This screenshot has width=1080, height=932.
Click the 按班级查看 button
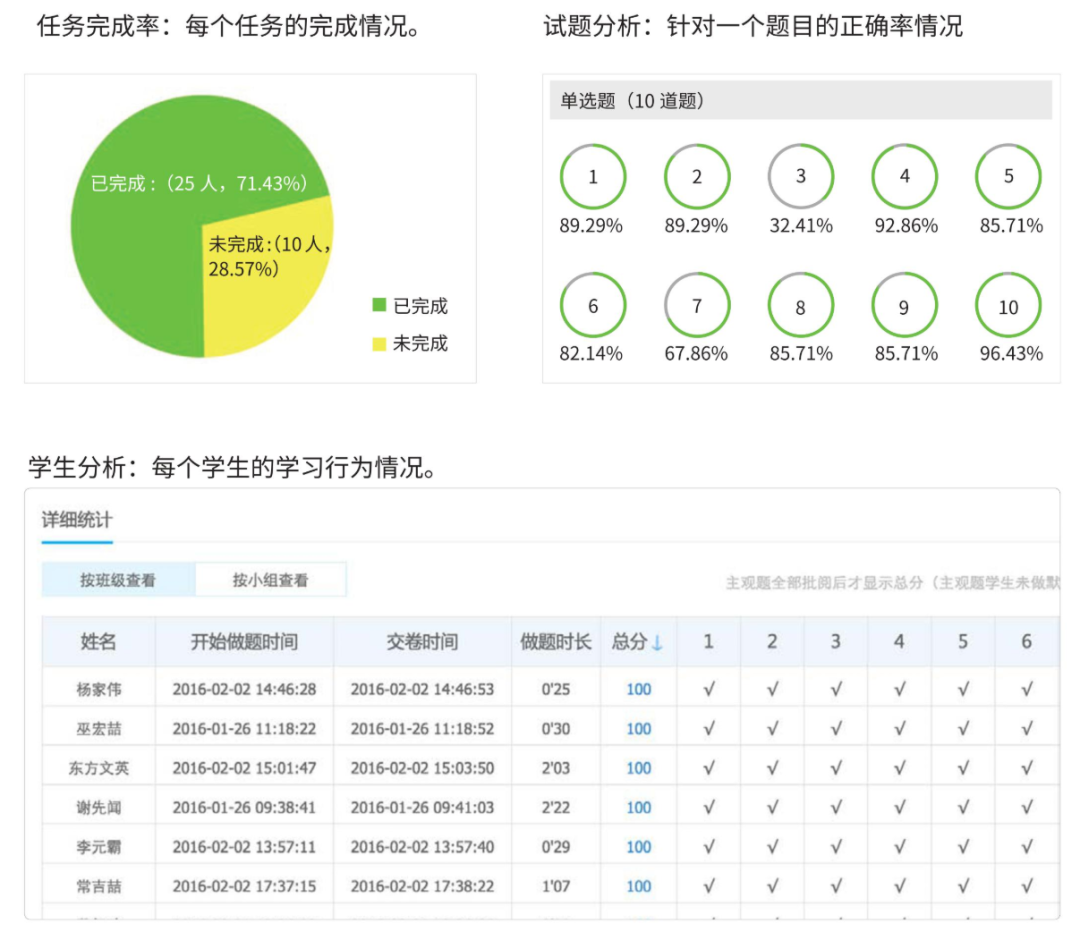point(117,579)
